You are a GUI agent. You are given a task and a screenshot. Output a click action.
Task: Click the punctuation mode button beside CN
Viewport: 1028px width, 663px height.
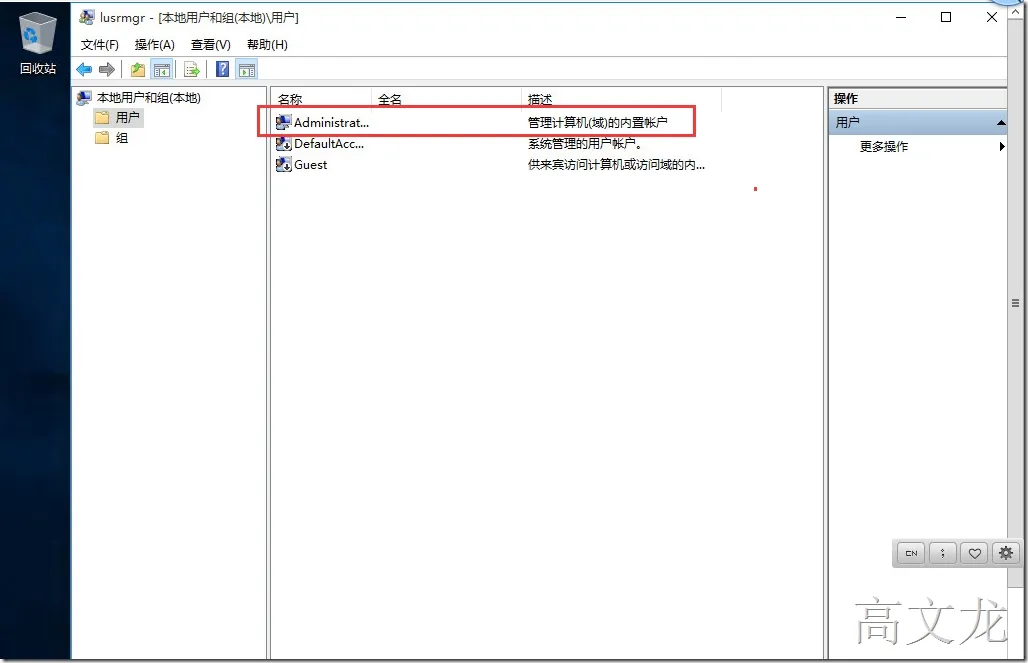point(943,553)
